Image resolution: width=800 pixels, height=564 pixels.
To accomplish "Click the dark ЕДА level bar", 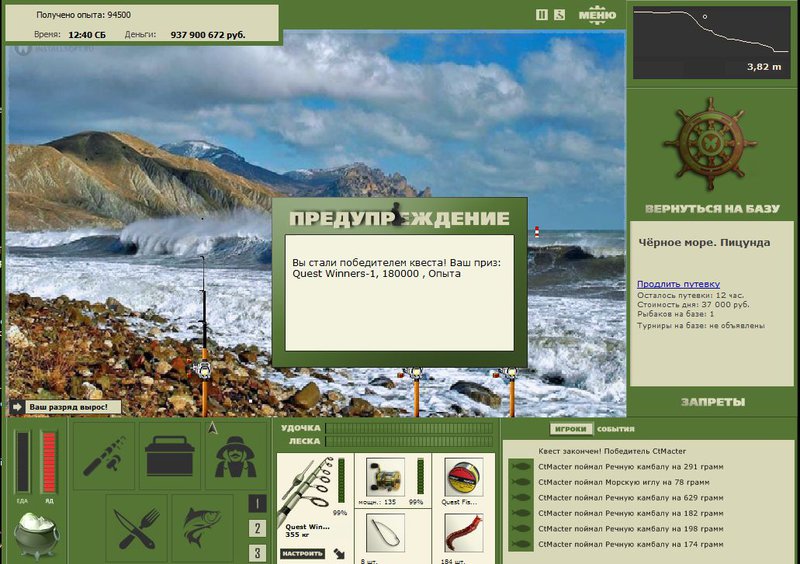I will (22, 462).
